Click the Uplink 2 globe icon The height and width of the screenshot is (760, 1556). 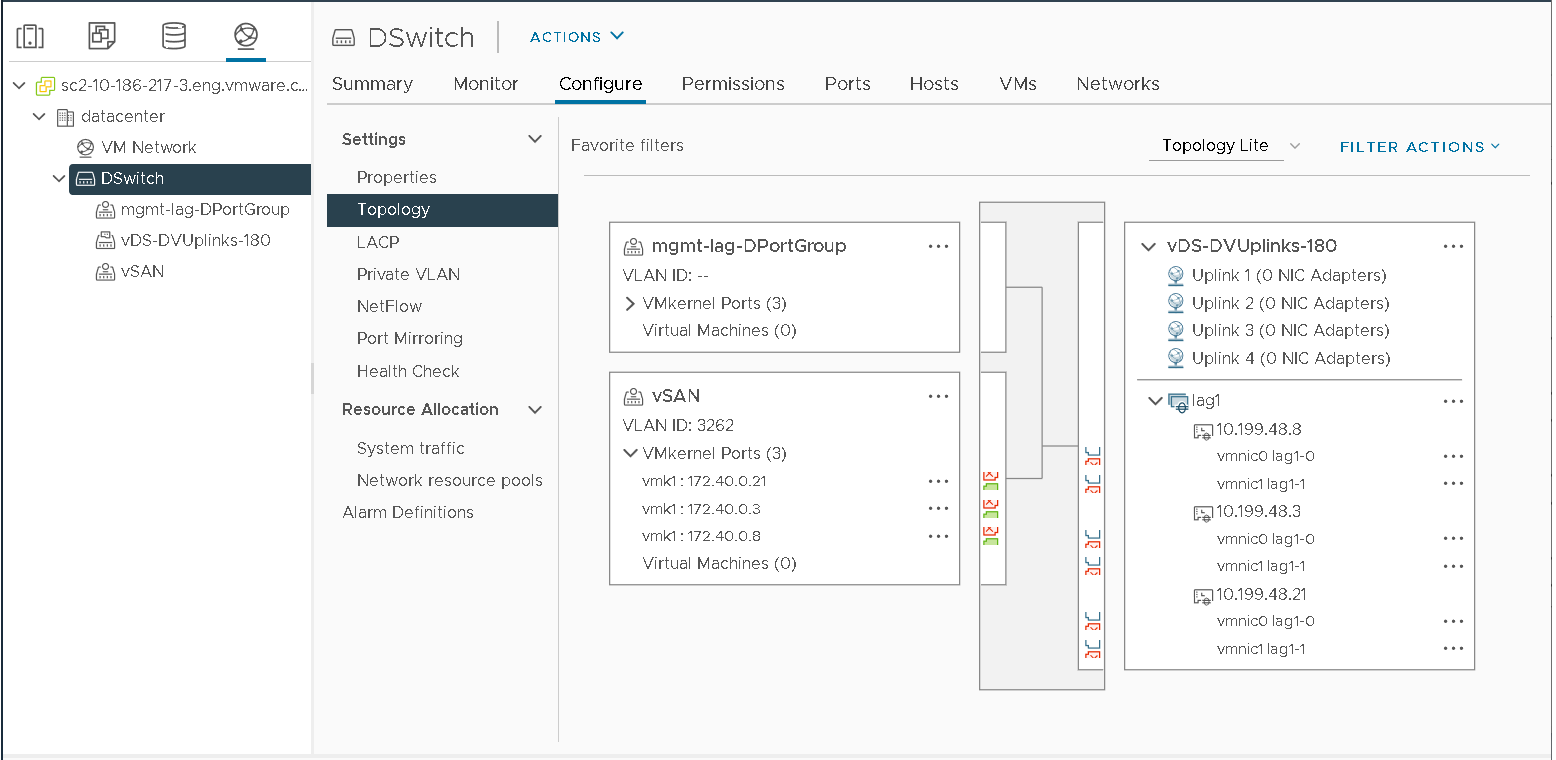coord(1176,303)
